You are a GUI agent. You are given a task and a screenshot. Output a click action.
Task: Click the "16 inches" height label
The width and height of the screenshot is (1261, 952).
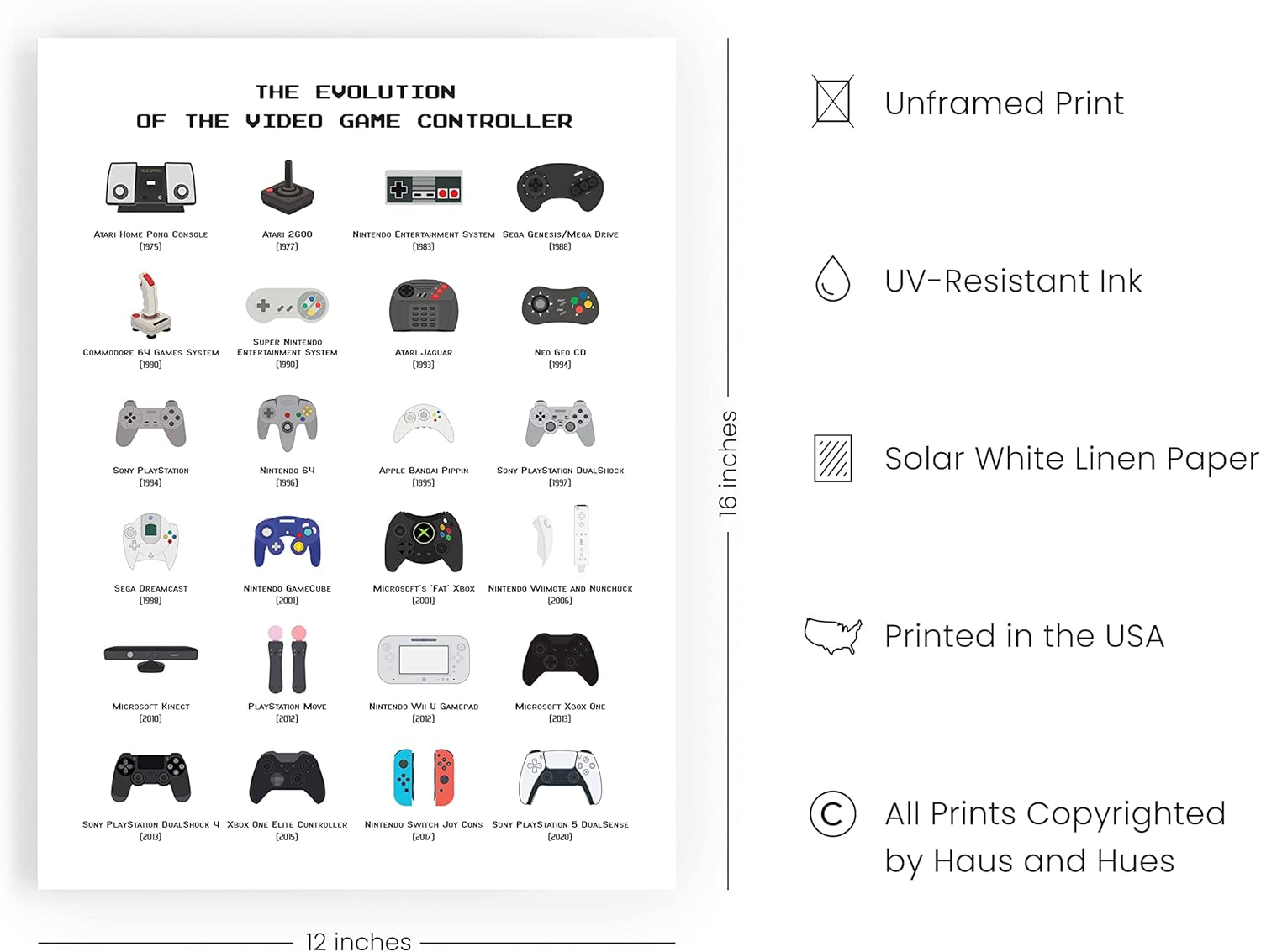coord(728,463)
